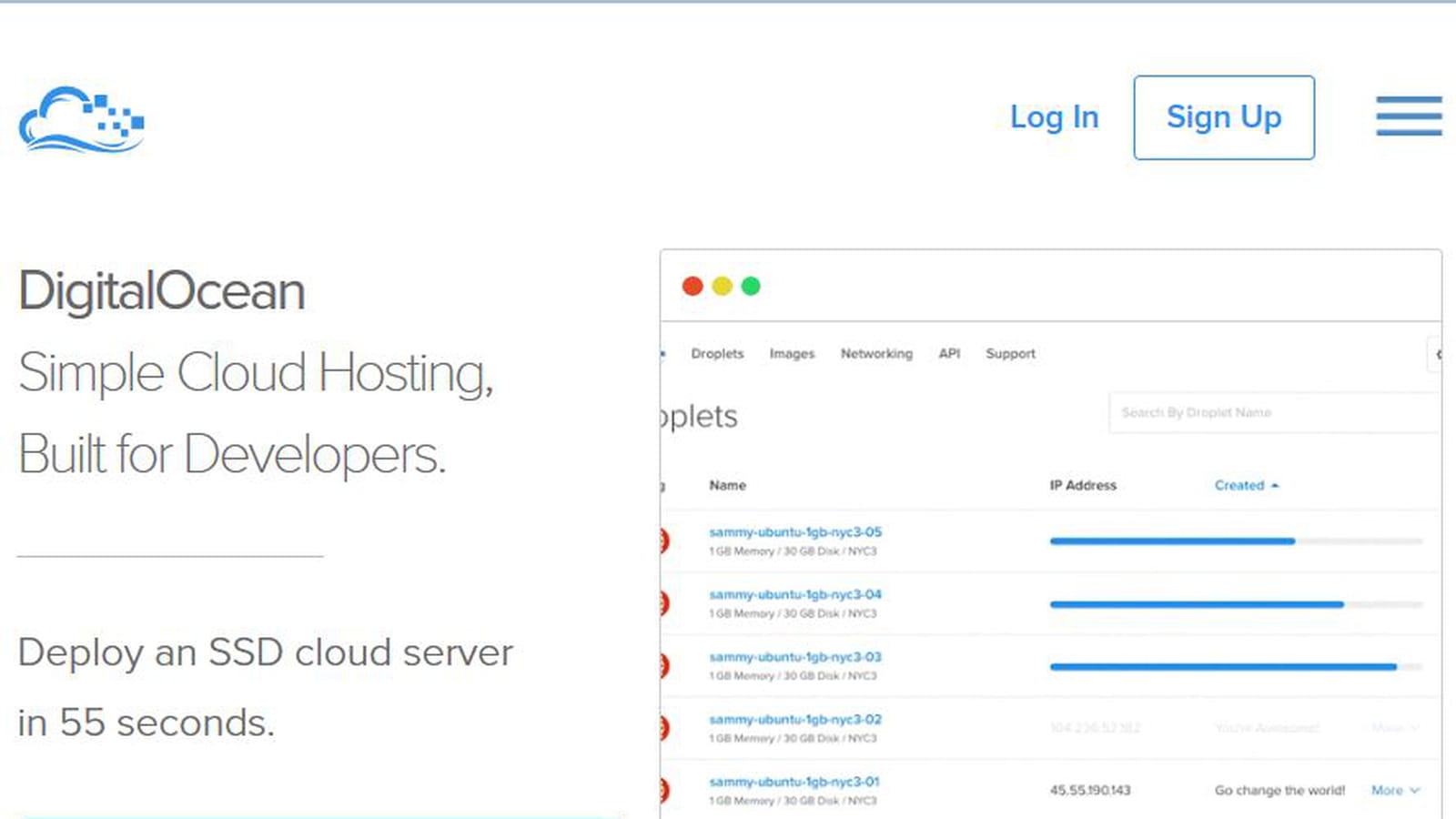Click the red window dot
The height and width of the screenshot is (819, 1456).
[693, 286]
